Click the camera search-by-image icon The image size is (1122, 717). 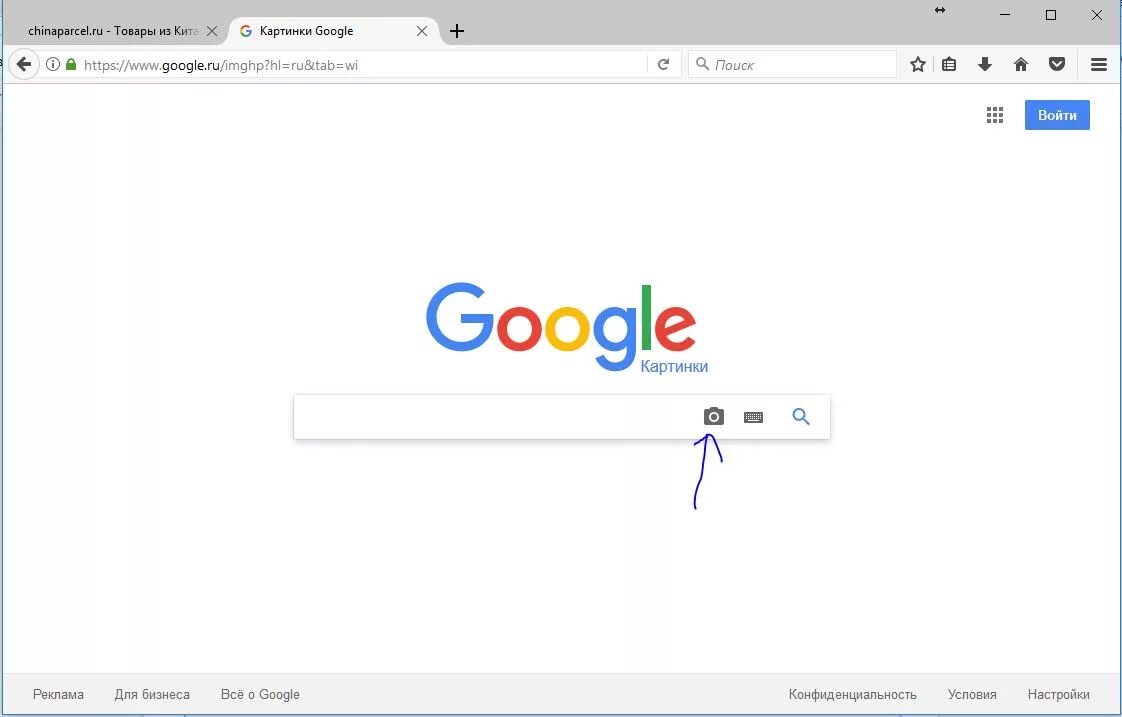[713, 416]
